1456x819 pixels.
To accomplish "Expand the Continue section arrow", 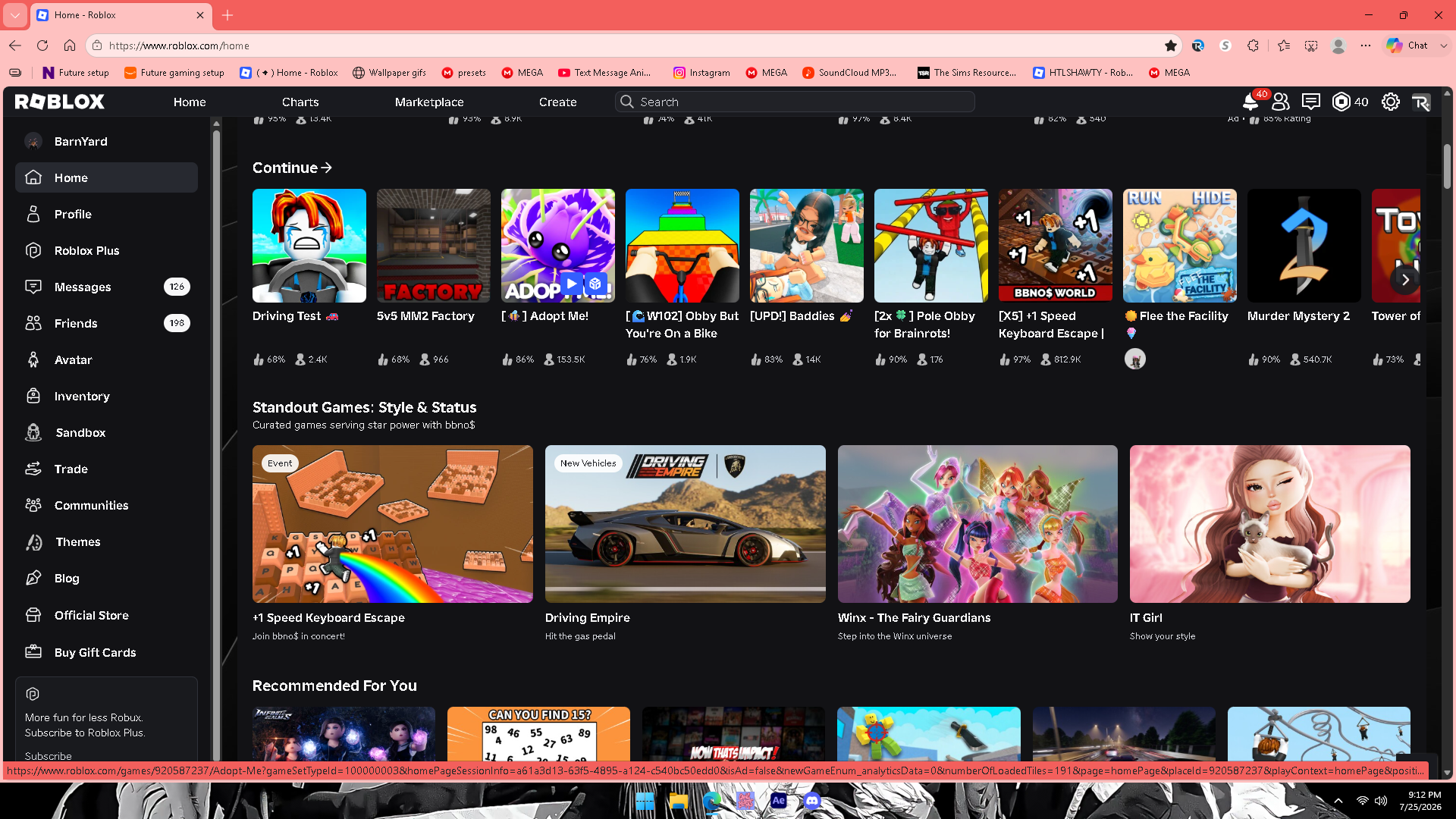I will click(x=327, y=168).
